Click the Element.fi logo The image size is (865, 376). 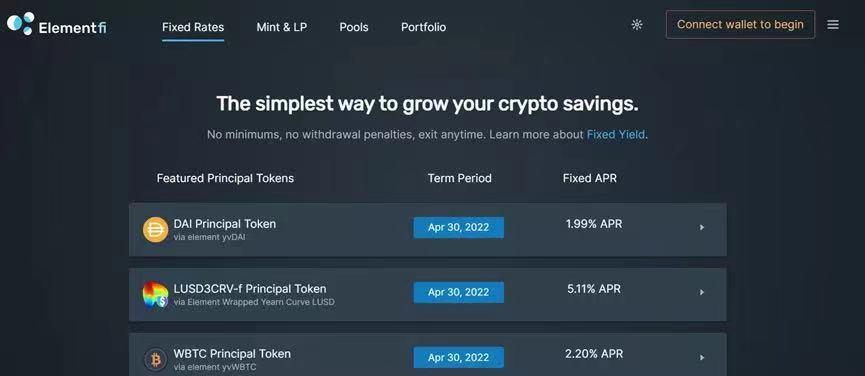56,25
